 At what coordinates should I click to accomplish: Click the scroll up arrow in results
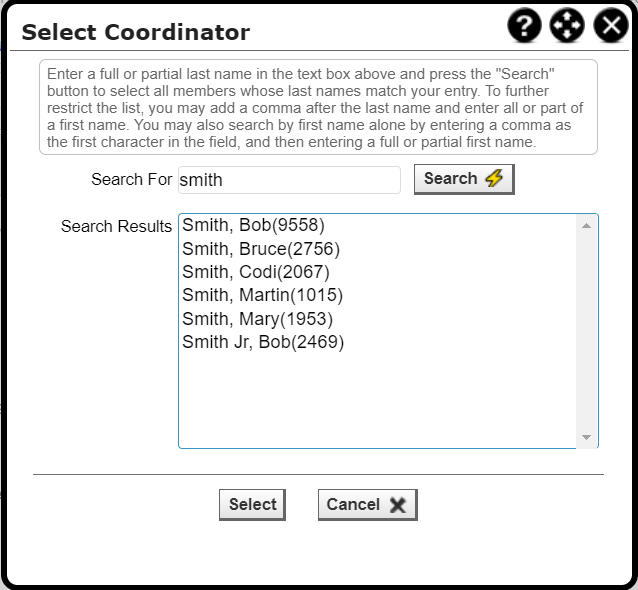[586, 226]
